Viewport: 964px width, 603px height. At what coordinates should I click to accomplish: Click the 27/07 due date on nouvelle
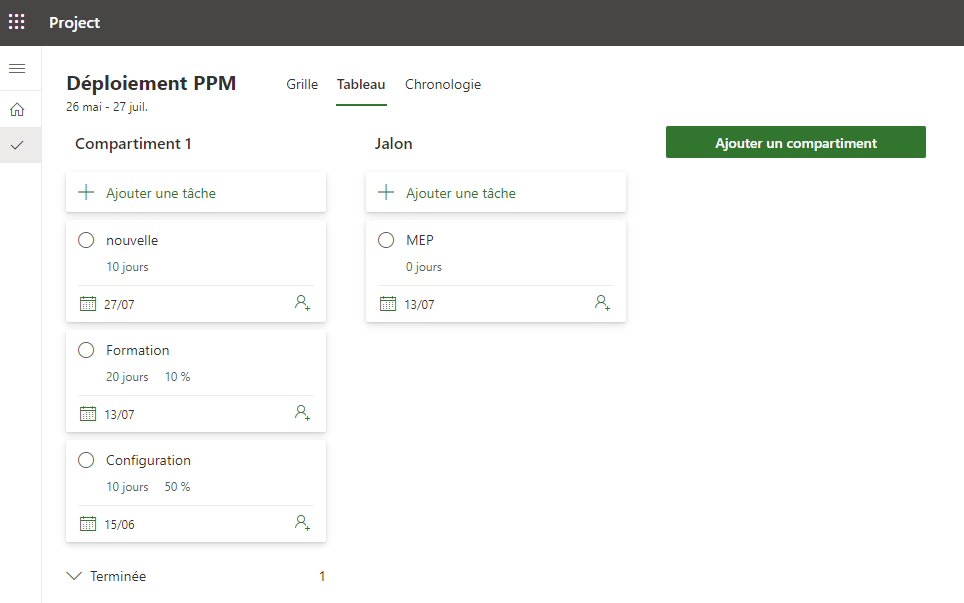(x=119, y=304)
